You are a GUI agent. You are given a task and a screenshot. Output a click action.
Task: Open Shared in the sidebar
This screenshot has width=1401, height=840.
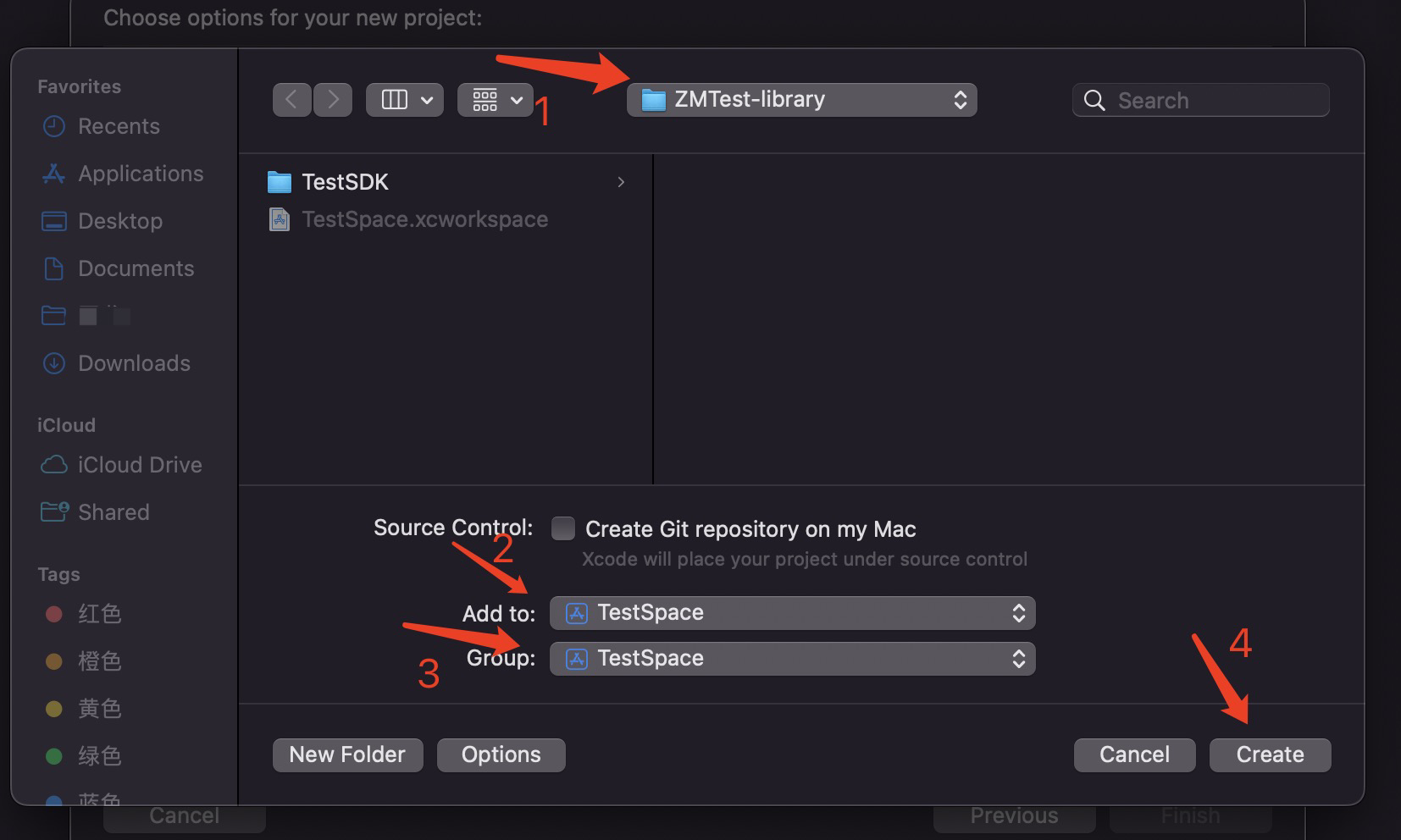pyautogui.click(x=114, y=512)
